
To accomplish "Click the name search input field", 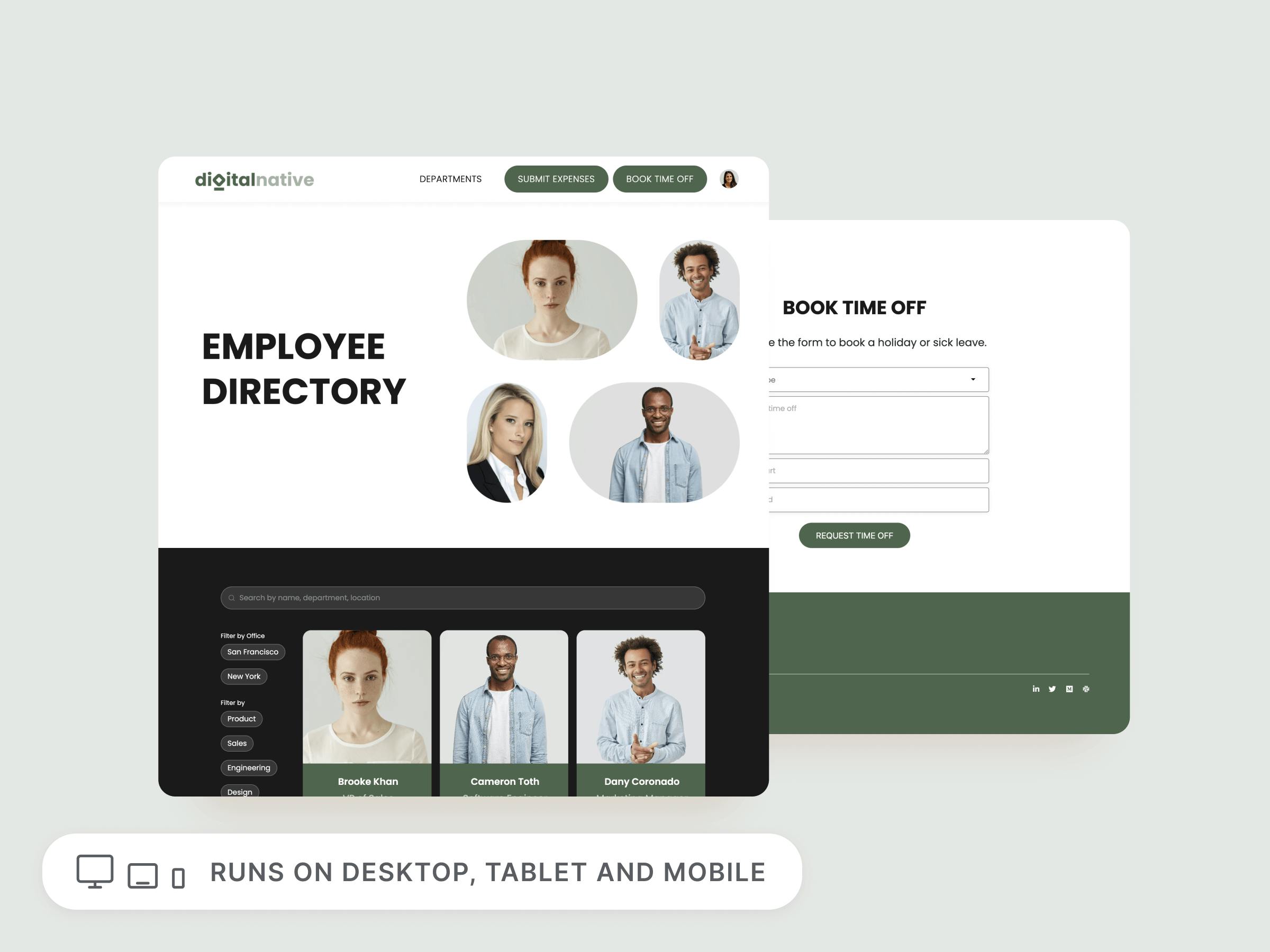I will coord(464,598).
